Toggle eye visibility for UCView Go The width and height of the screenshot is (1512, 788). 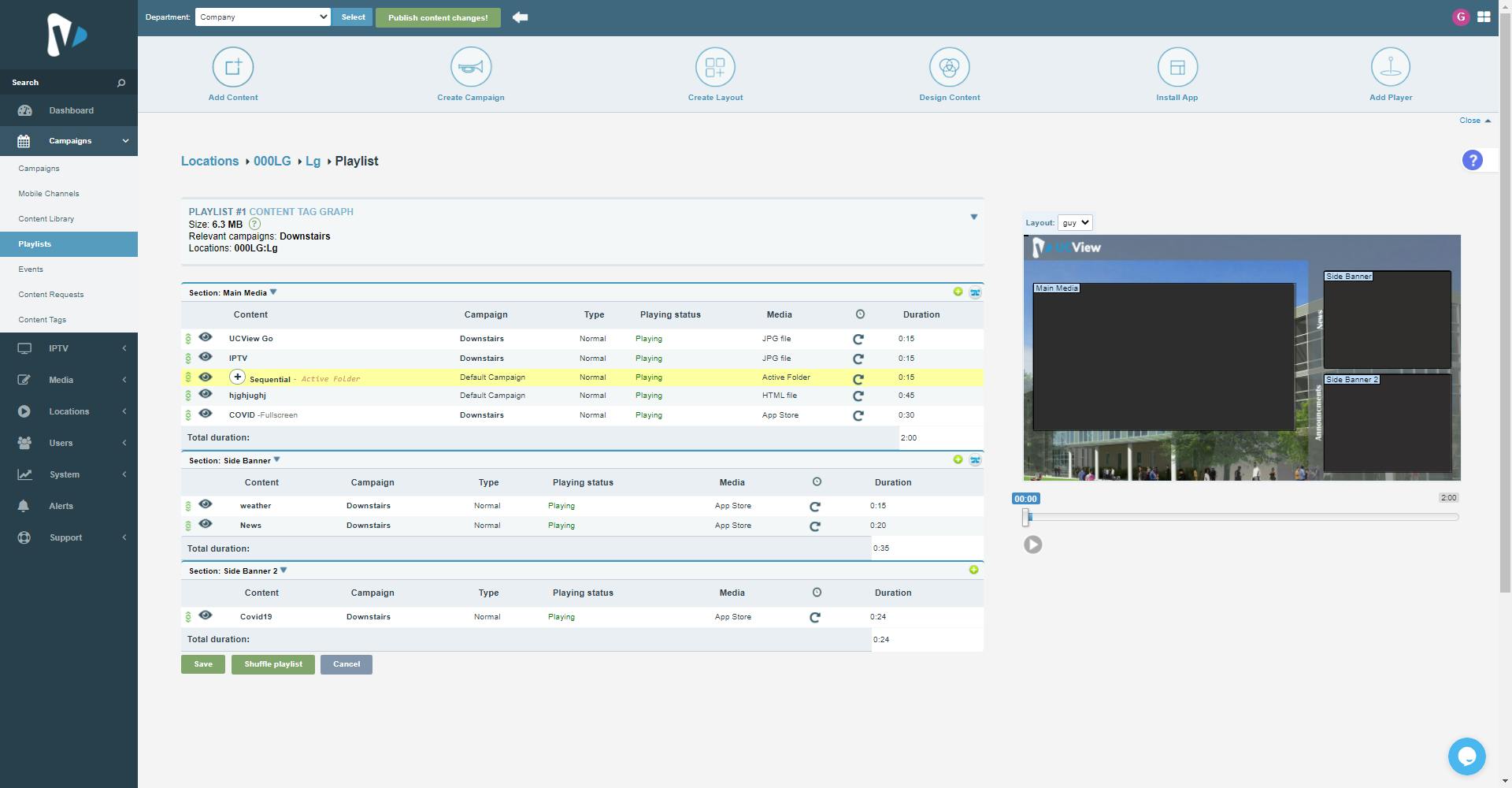pyautogui.click(x=206, y=337)
